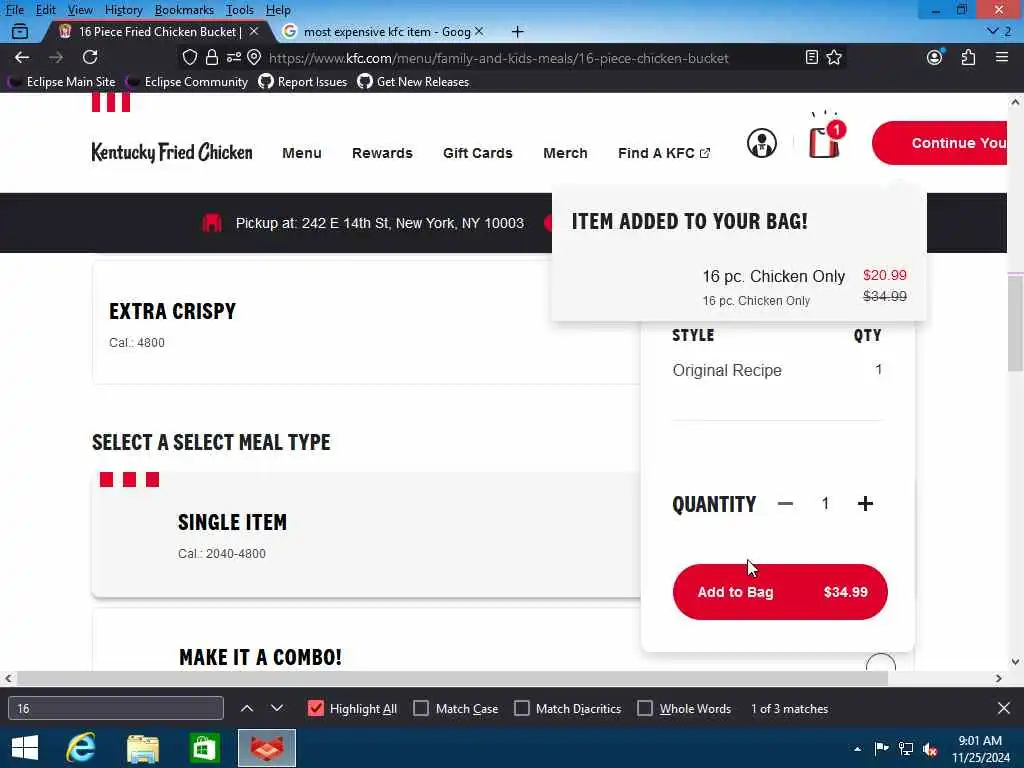
Task: Go to Kentucky Fried Chicken home logo
Action: click(x=172, y=152)
